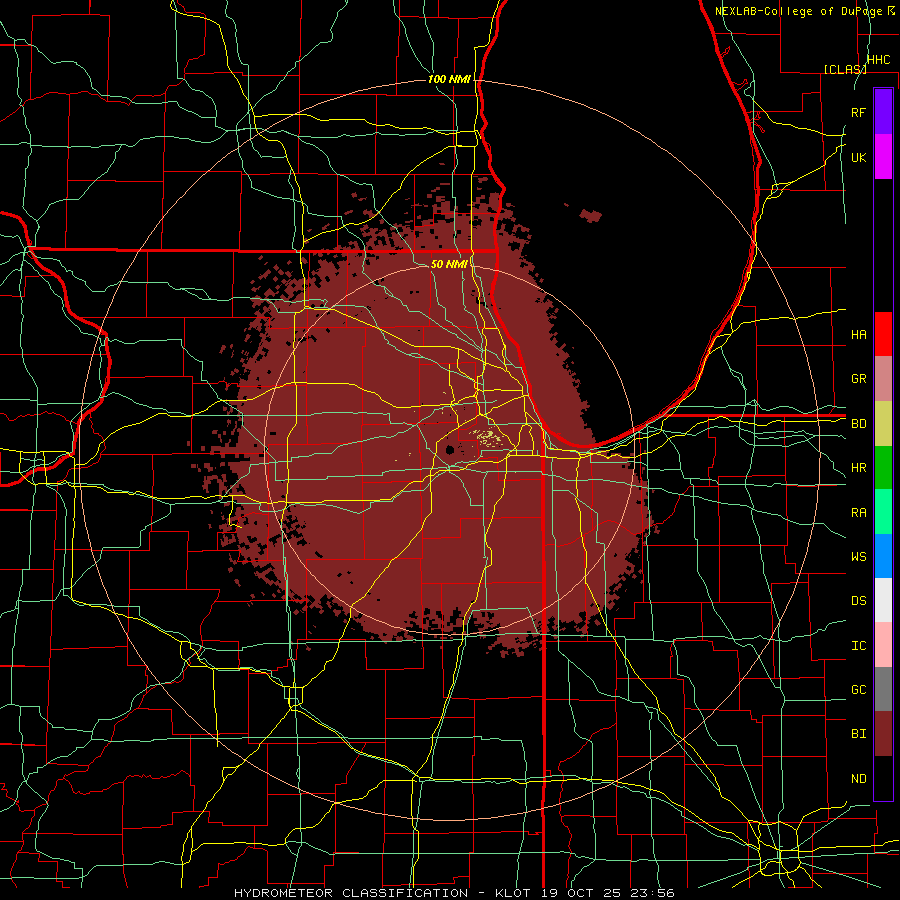Click the HR green color swatch

(x=883, y=467)
